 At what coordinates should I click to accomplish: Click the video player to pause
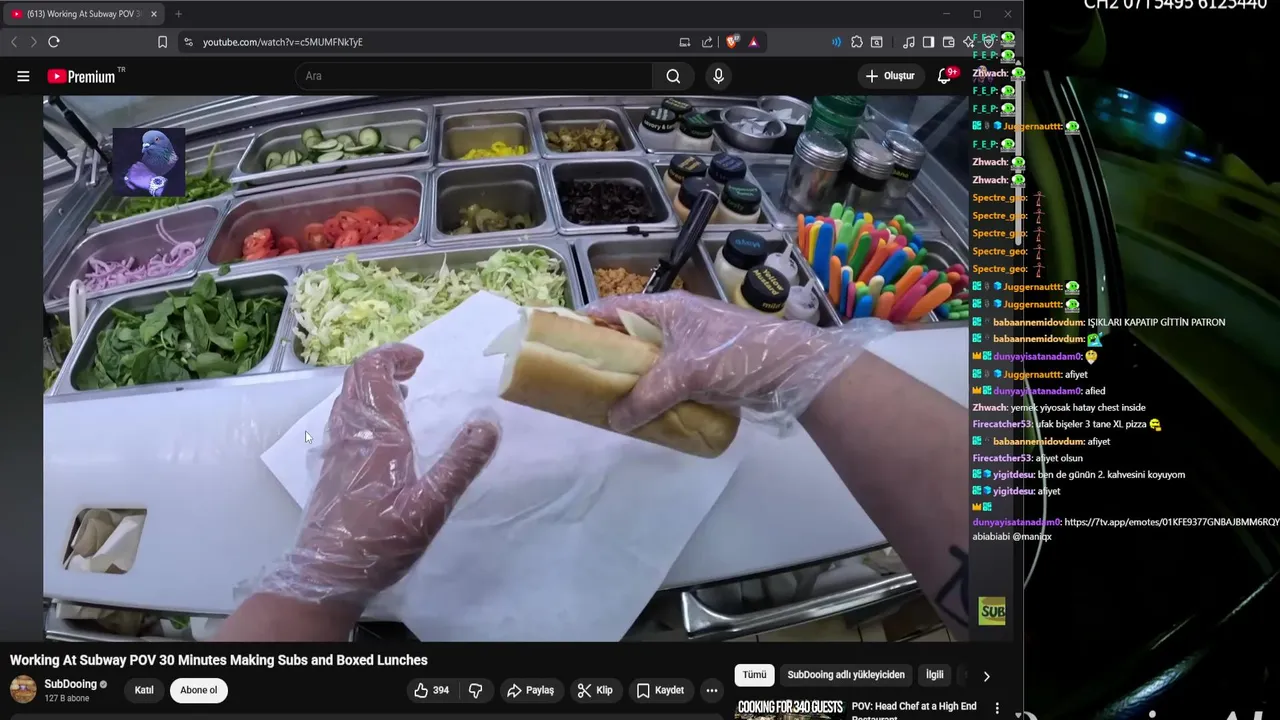pos(505,368)
